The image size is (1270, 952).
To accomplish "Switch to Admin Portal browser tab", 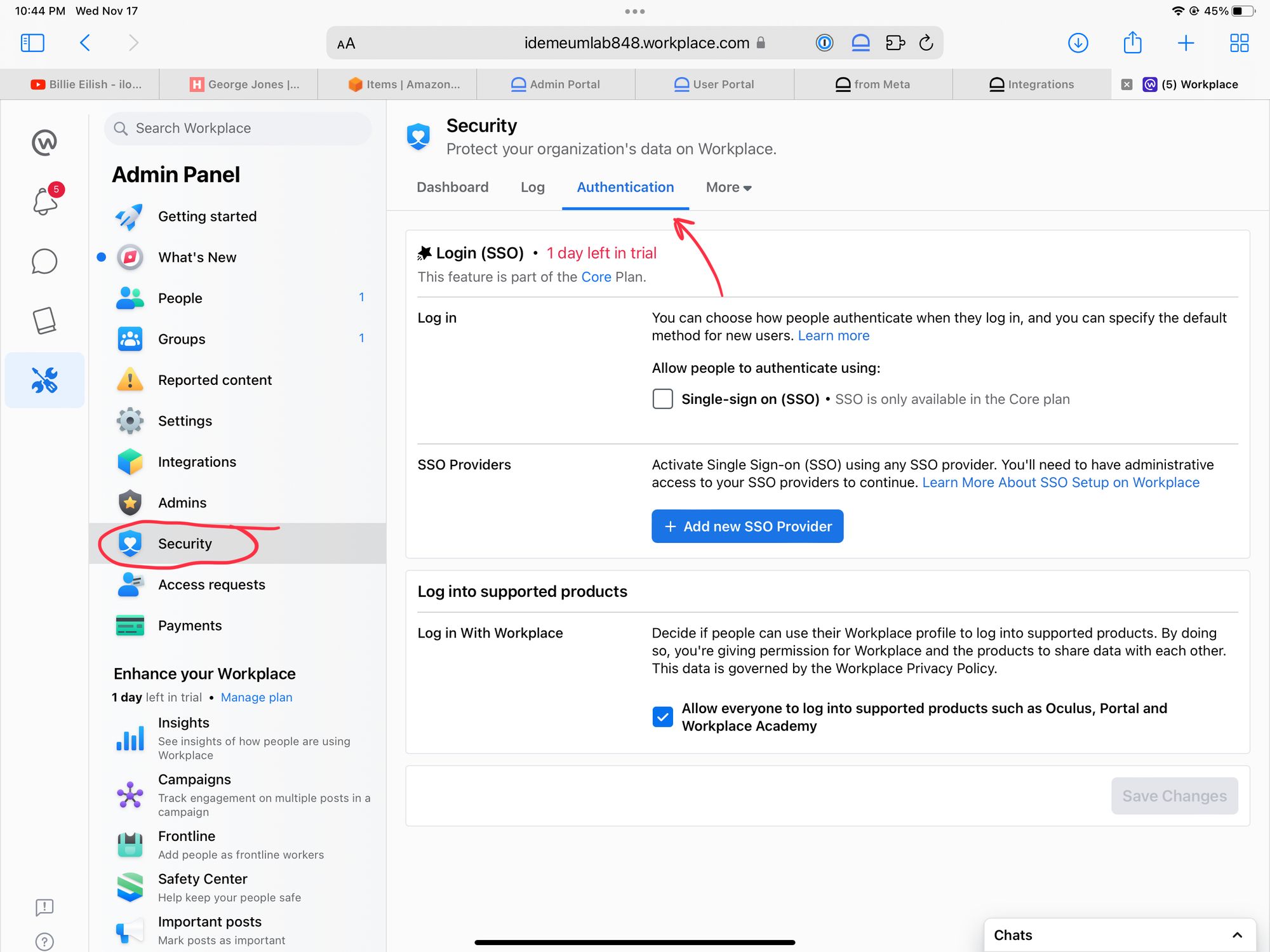I will pyautogui.click(x=556, y=84).
